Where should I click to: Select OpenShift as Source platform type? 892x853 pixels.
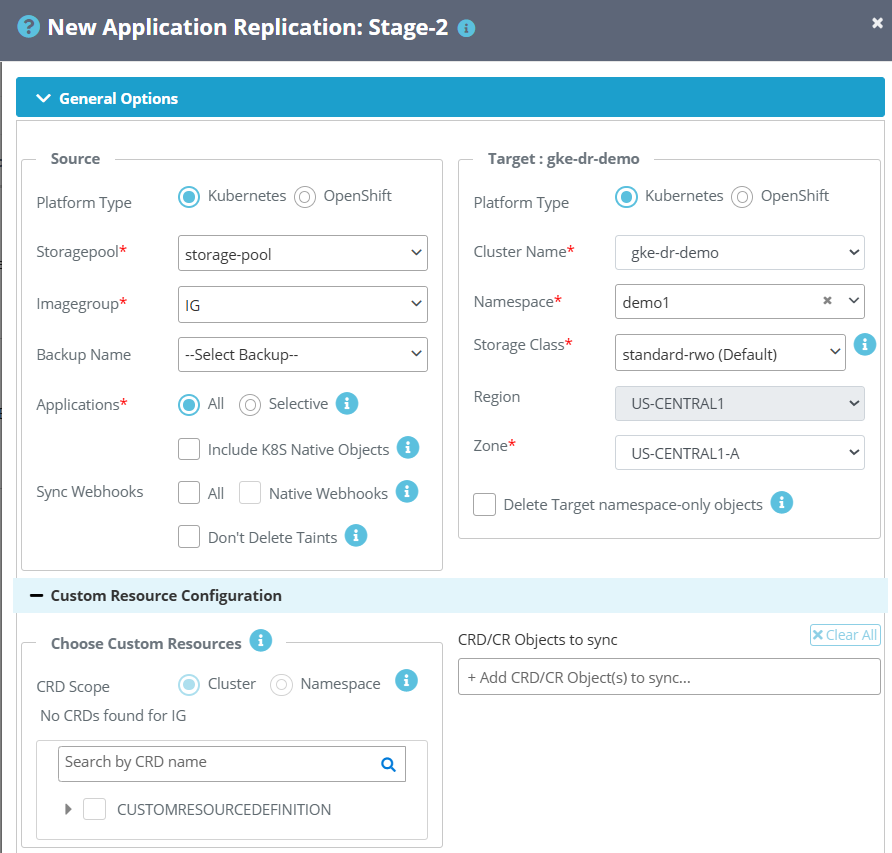click(305, 197)
